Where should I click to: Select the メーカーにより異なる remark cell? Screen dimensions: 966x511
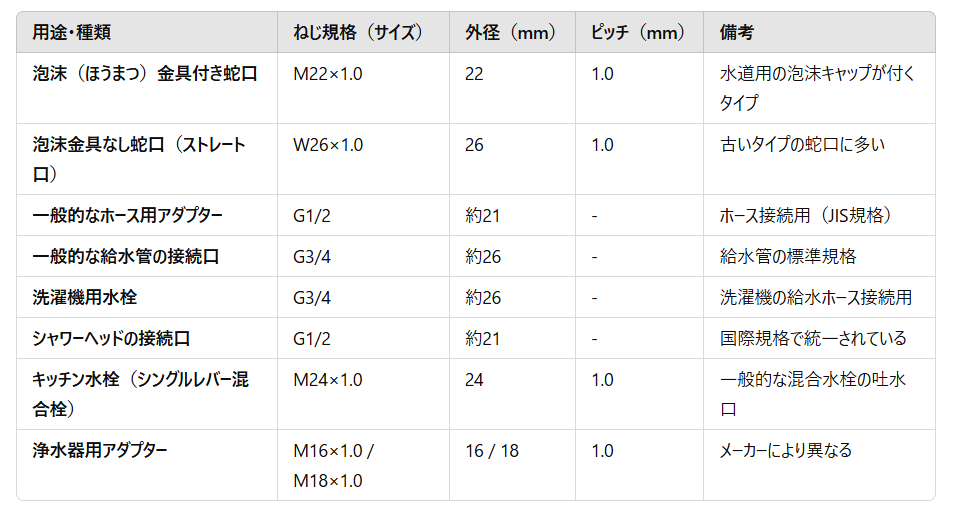(786, 450)
